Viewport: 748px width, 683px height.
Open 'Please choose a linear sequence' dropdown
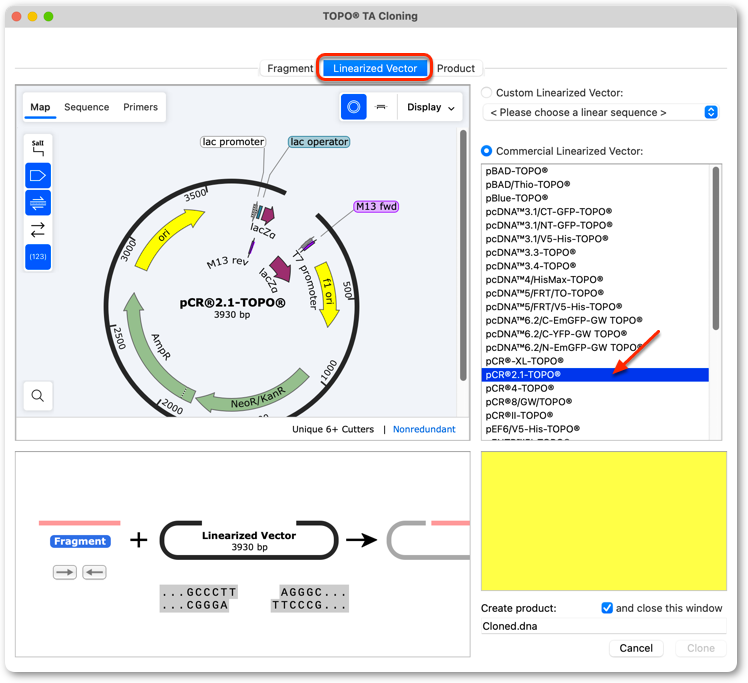pos(601,113)
